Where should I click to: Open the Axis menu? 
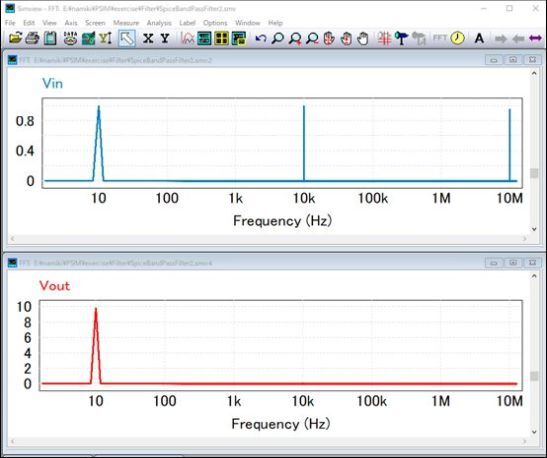tap(71, 23)
